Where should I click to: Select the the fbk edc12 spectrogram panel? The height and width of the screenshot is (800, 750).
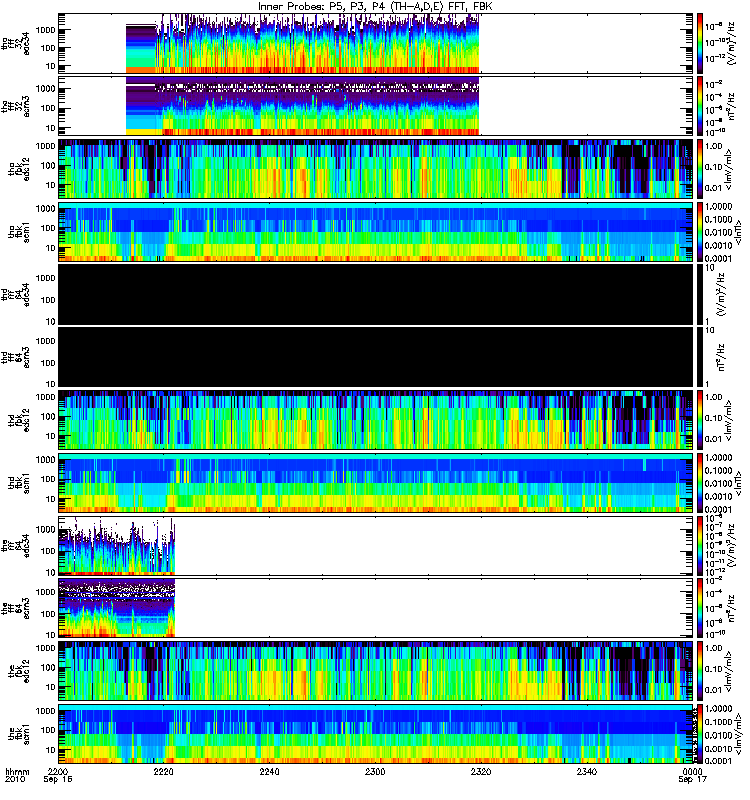[376, 671]
